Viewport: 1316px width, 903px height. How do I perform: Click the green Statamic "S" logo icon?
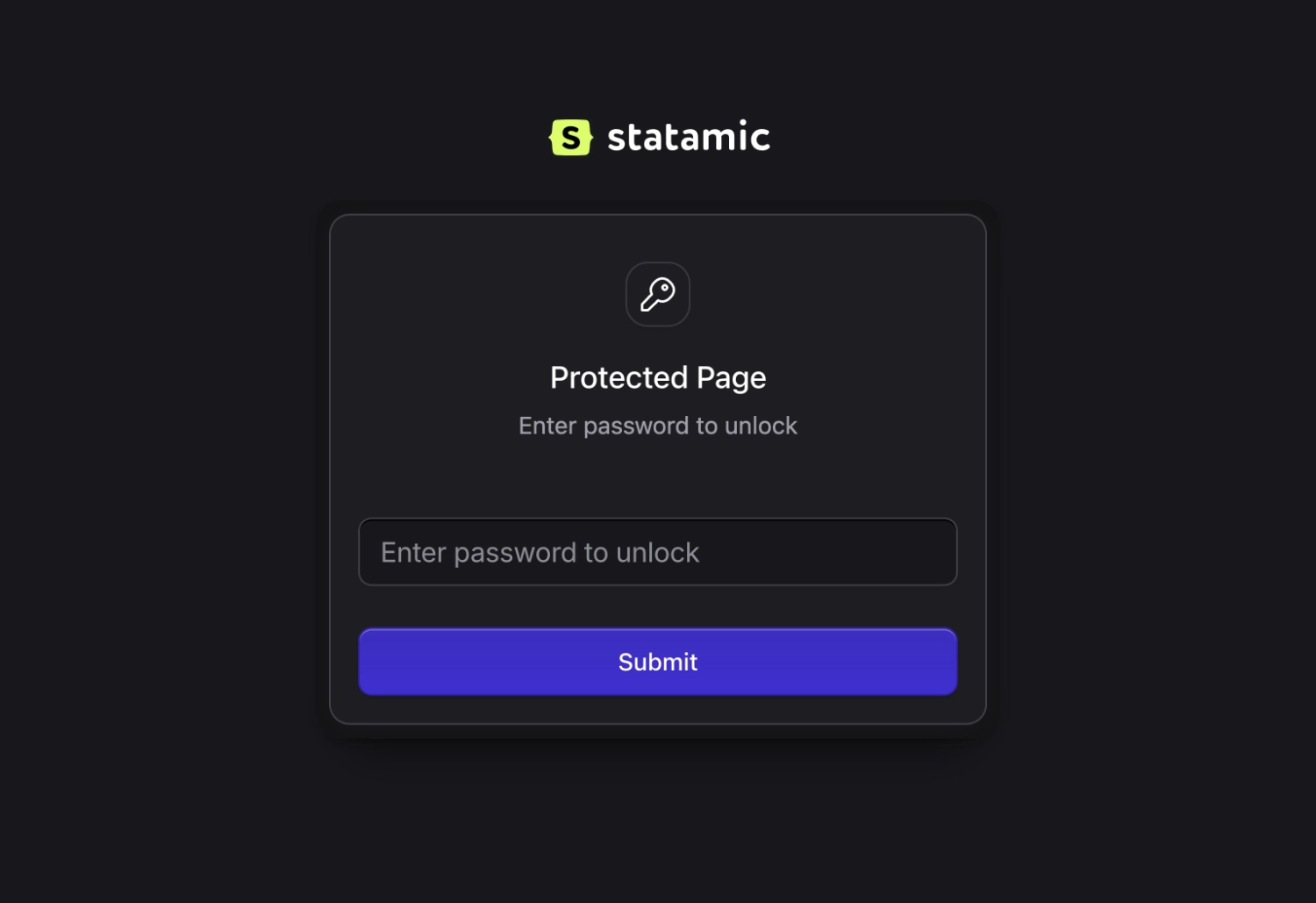click(x=571, y=135)
